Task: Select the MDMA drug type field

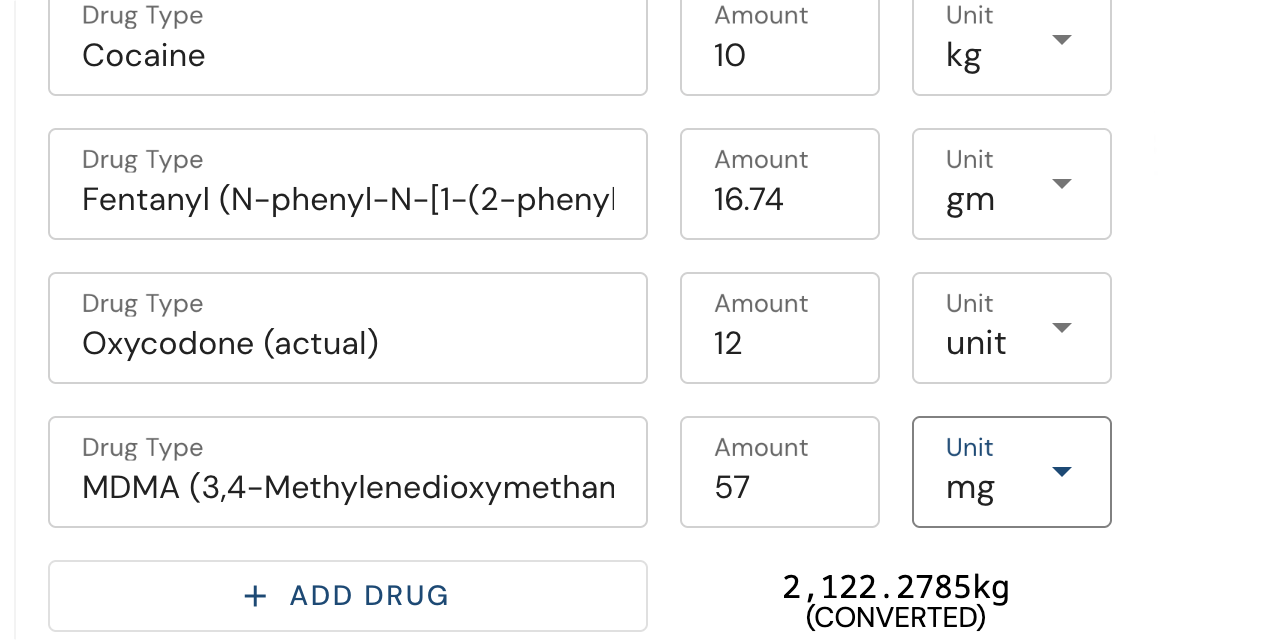Action: tap(348, 472)
